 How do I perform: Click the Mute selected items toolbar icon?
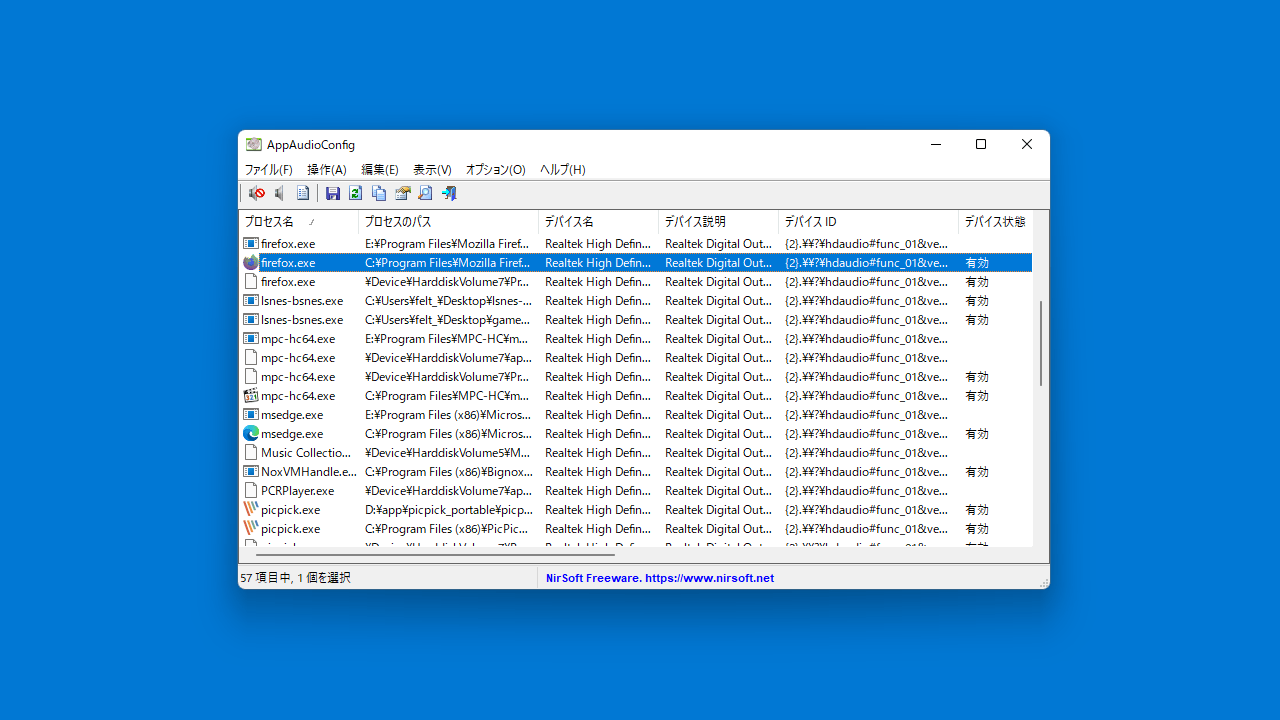257,193
